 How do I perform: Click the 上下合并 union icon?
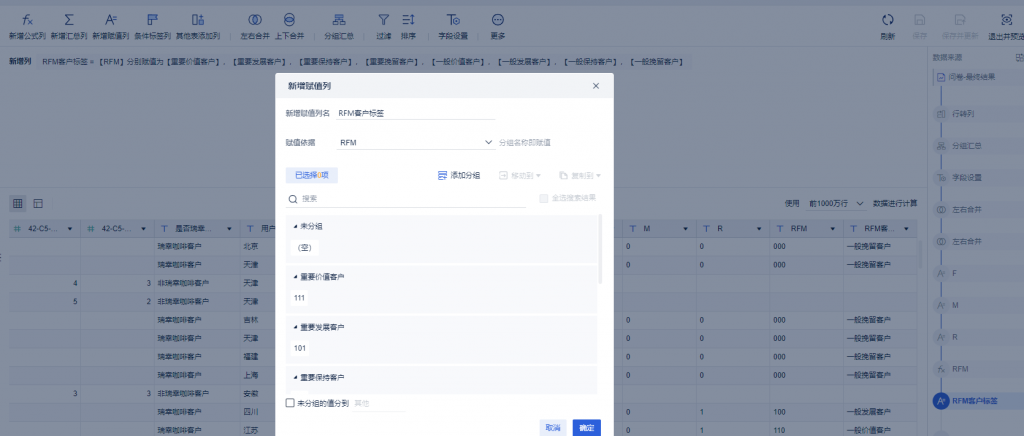[289, 20]
